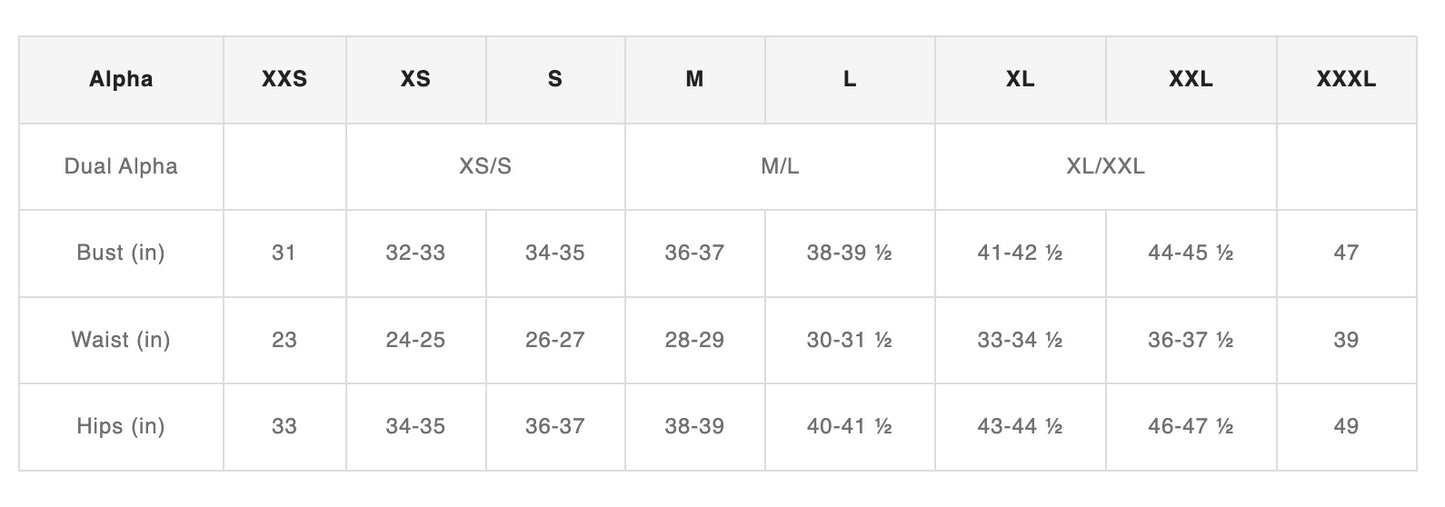Select the Dual Alpha row label
The width and height of the screenshot is (1445, 507).
coord(121,166)
